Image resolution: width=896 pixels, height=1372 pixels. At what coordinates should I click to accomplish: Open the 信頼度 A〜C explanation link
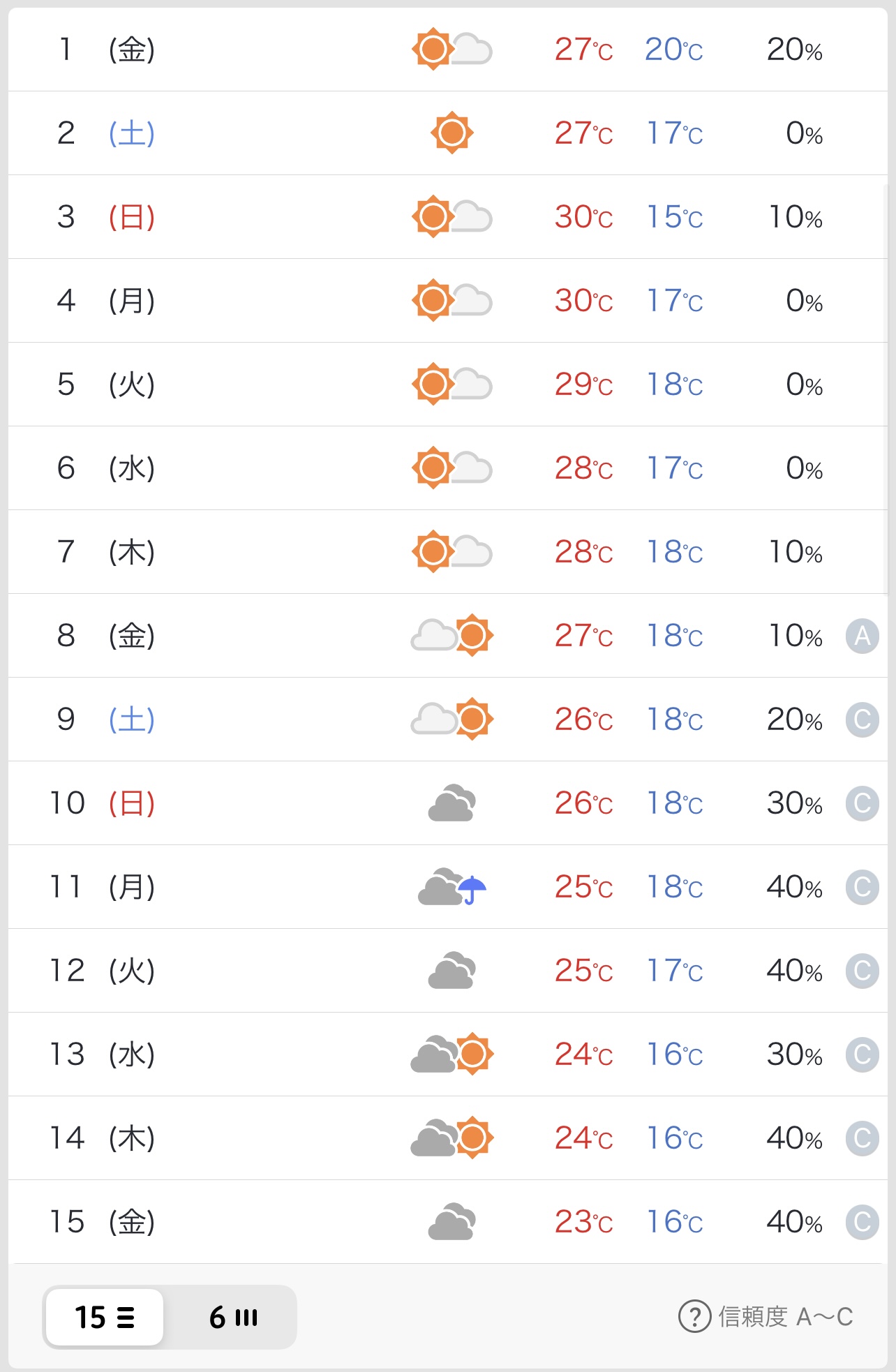785,1317
